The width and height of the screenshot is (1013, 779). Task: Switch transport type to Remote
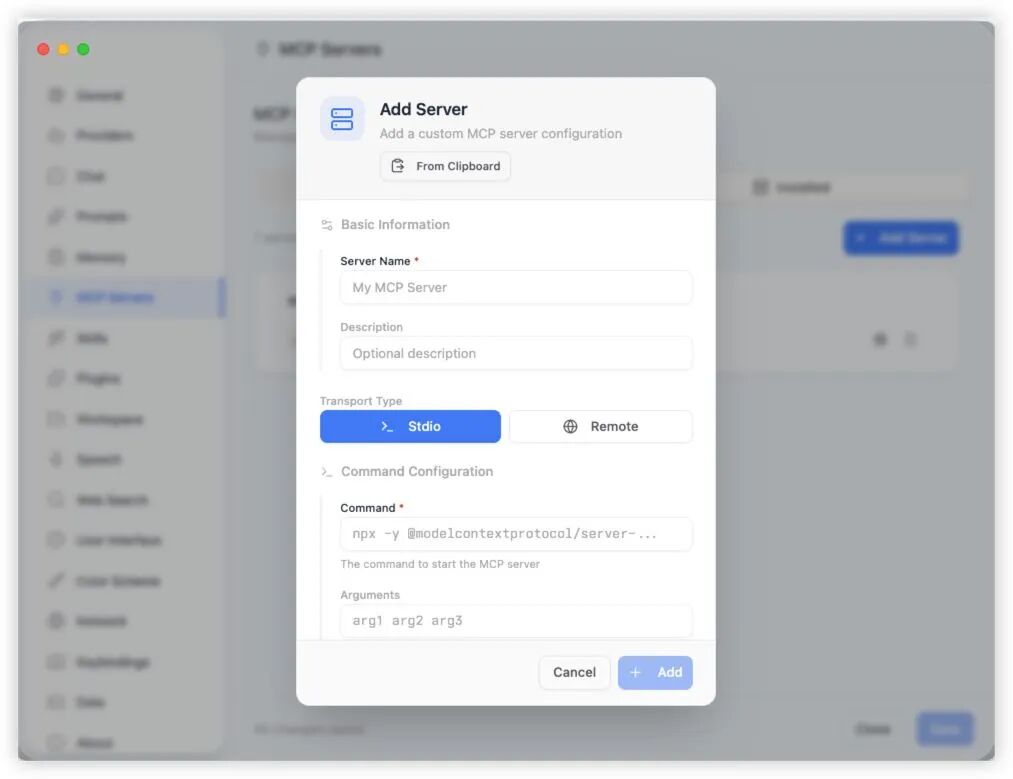600,426
